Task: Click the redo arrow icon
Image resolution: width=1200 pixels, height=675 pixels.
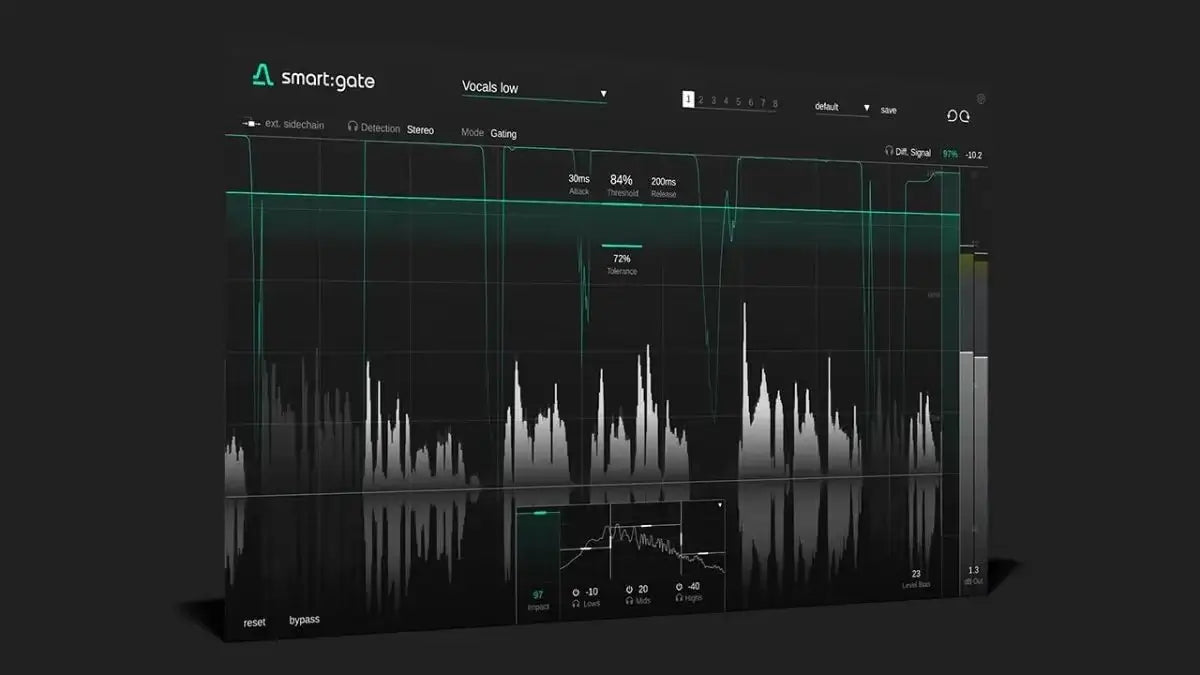Action: [x=966, y=115]
